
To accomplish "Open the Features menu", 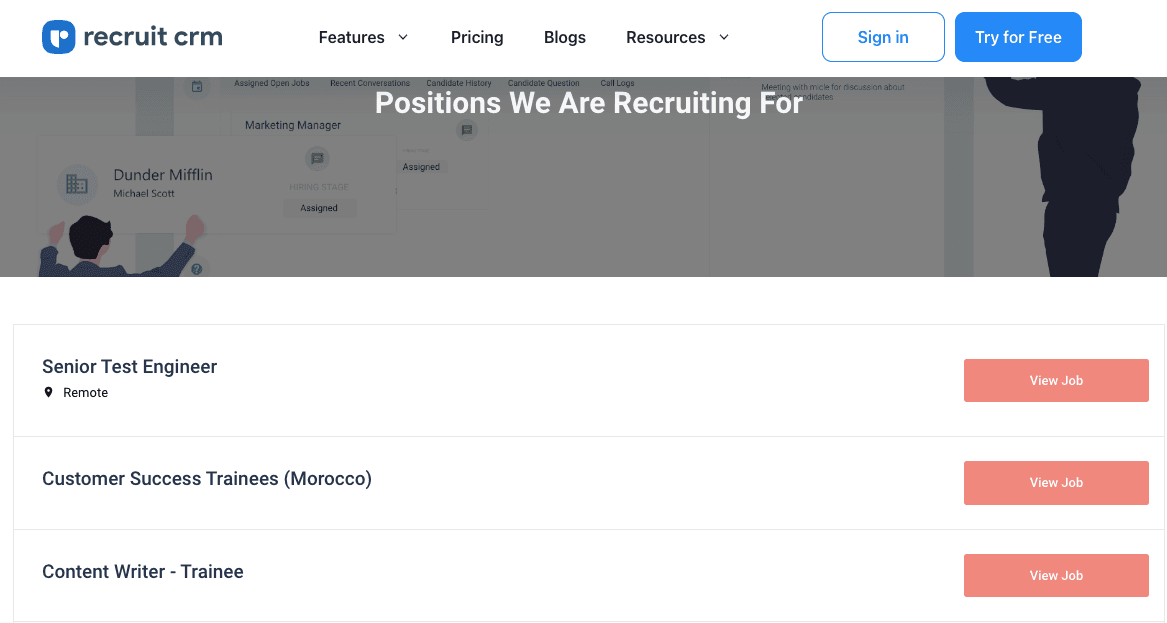I will [x=352, y=37].
